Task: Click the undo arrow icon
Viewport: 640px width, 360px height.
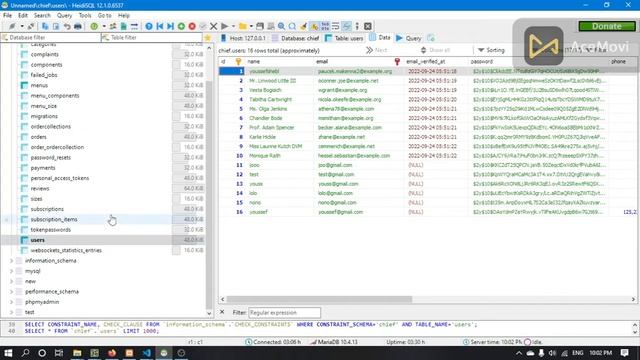Action: [67, 26]
